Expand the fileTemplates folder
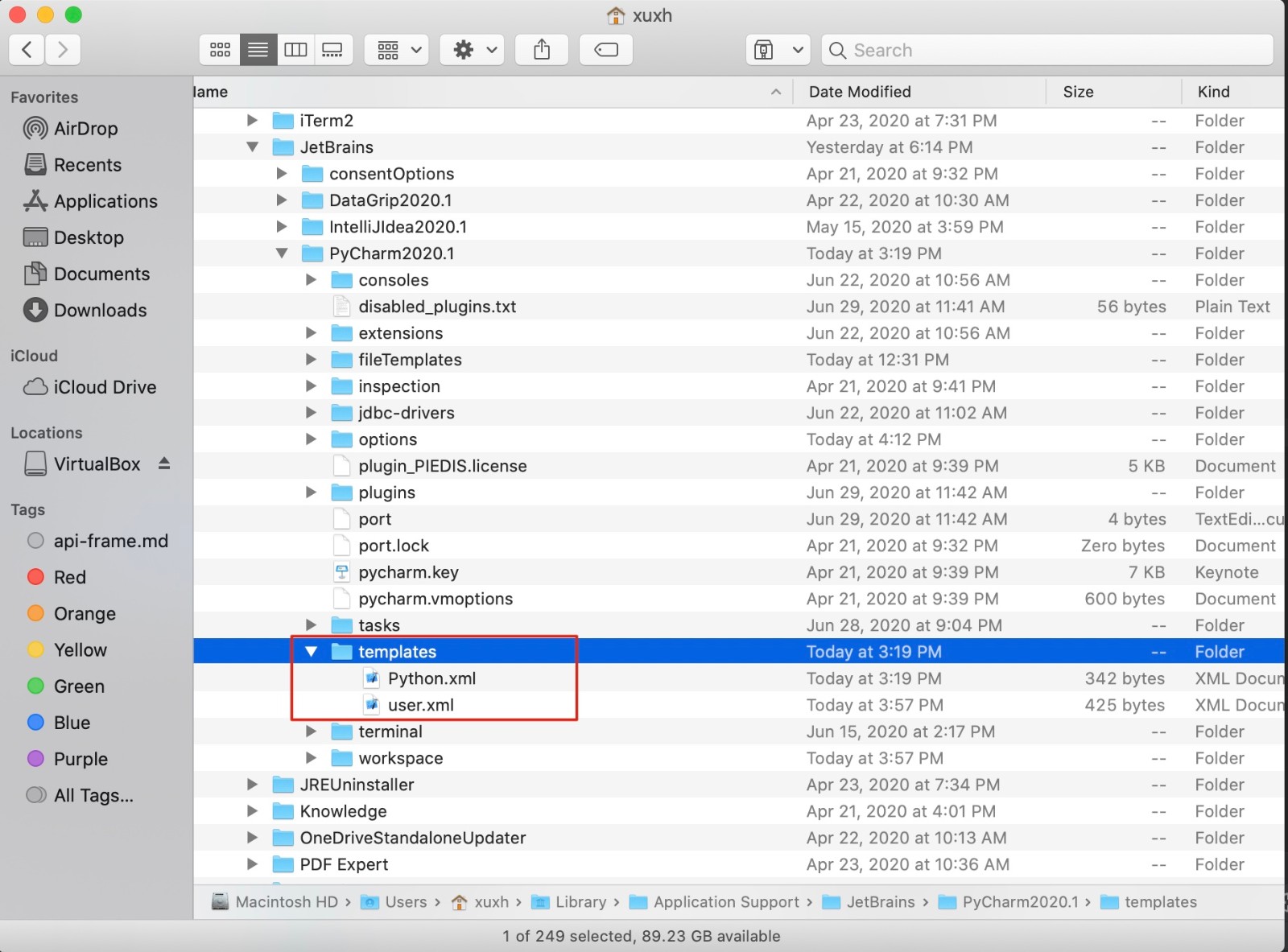The height and width of the screenshot is (952, 1288). [311, 360]
